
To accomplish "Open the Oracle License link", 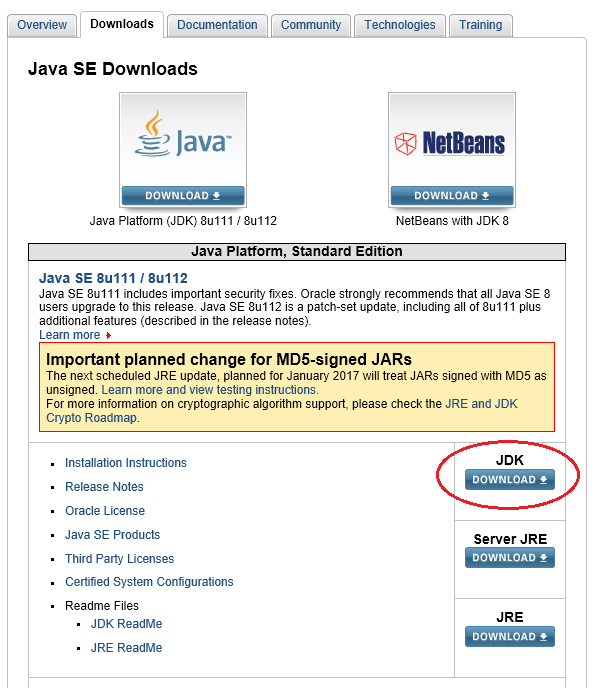I will pyautogui.click(x=105, y=511).
